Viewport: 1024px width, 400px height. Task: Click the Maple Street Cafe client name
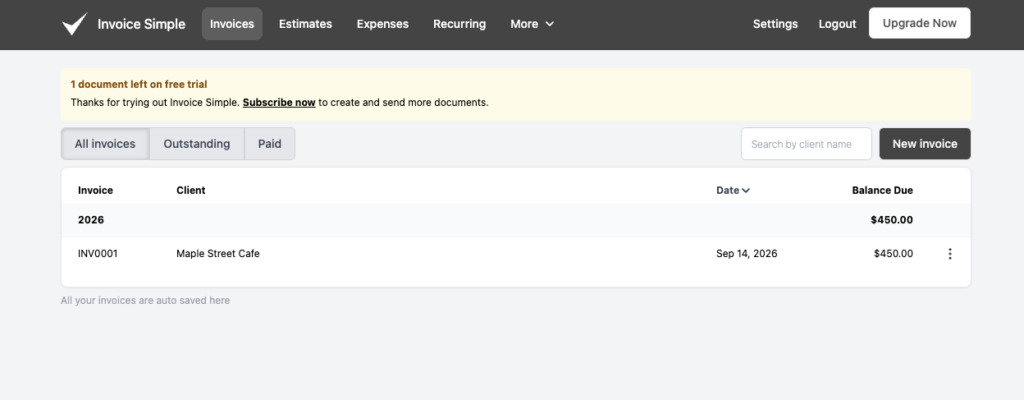coord(217,254)
